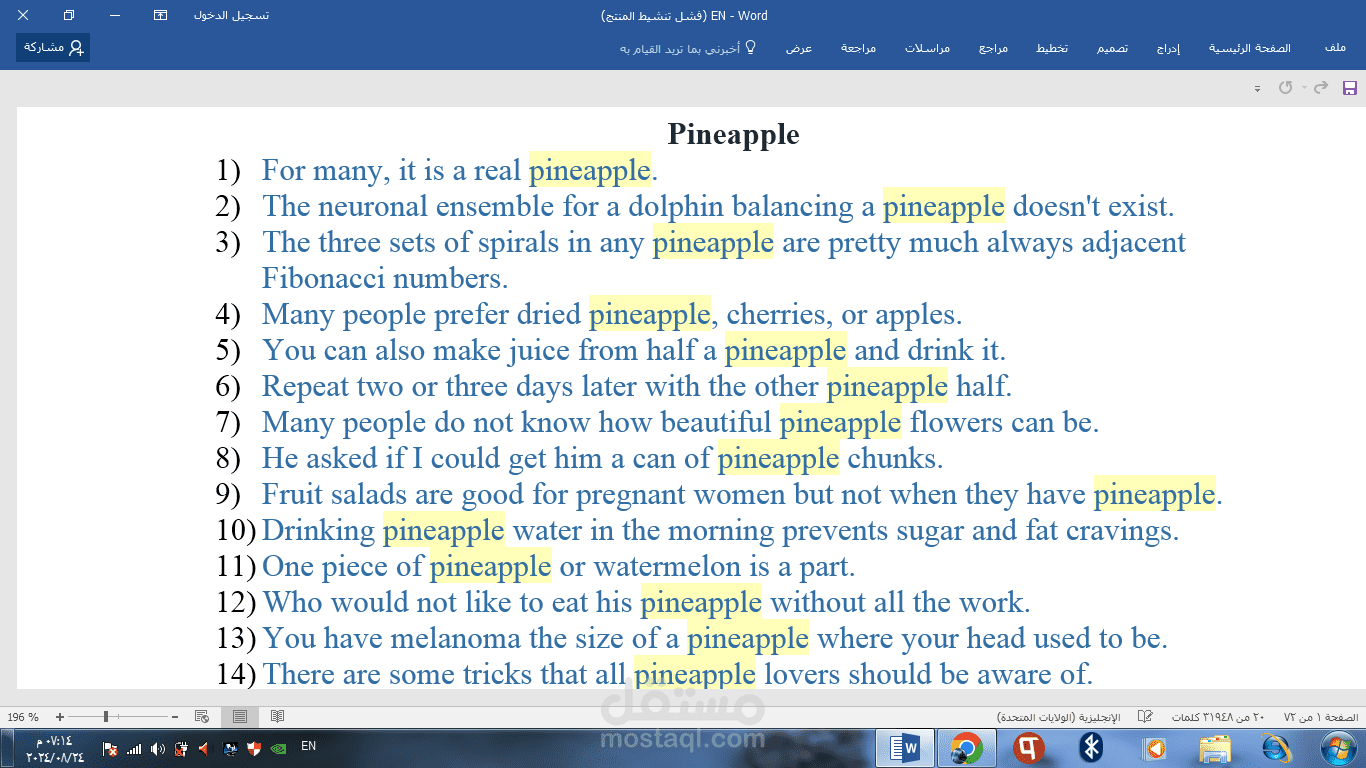Open the تخطيط (Layout) tab

pos(1051,48)
